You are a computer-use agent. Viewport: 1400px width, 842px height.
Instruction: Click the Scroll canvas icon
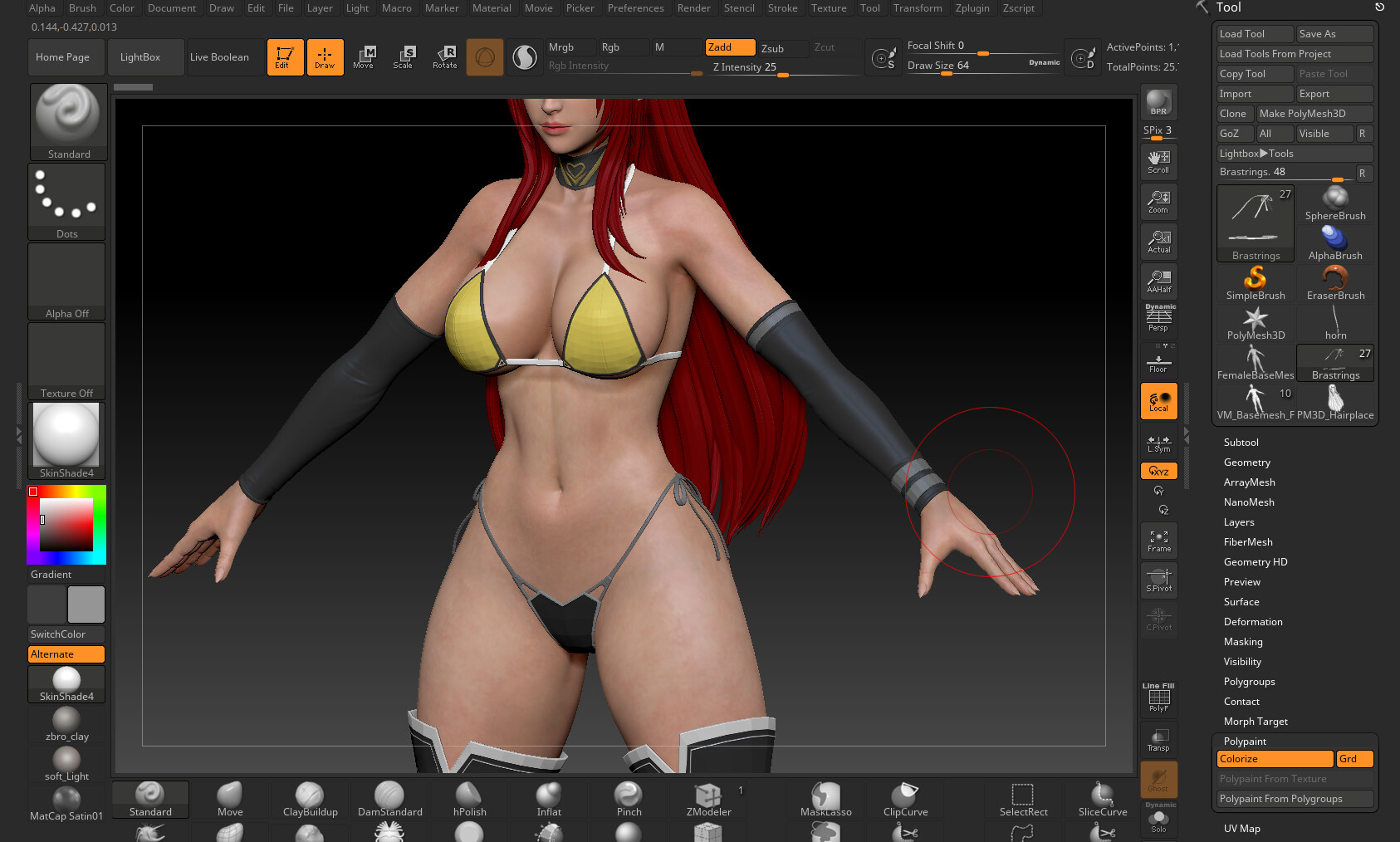point(1158,161)
